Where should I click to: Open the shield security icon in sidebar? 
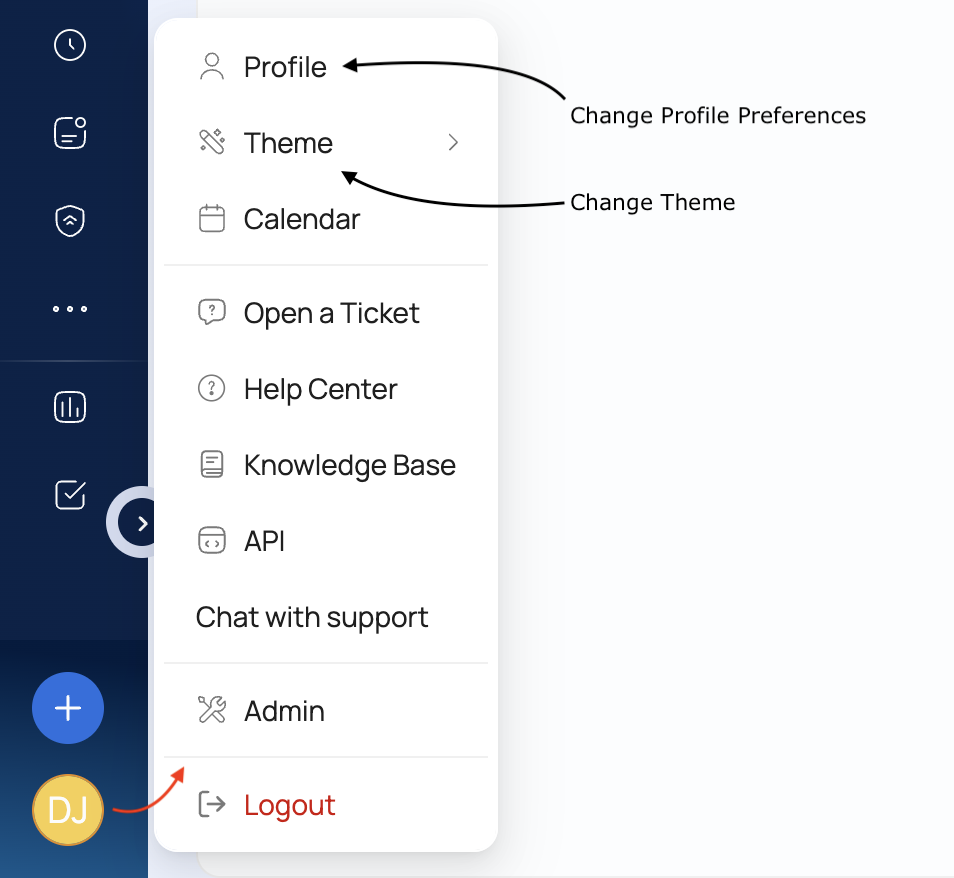tap(70, 221)
